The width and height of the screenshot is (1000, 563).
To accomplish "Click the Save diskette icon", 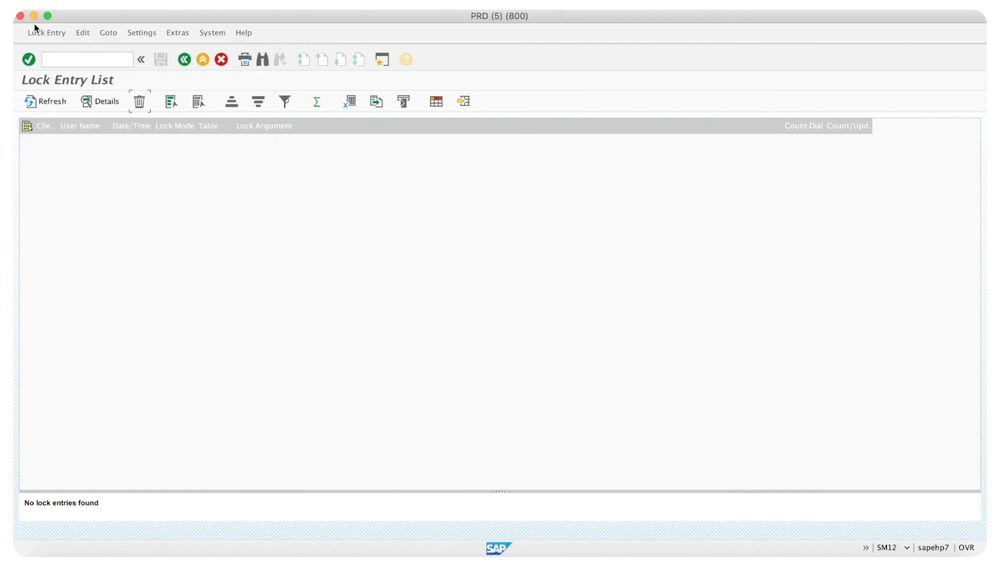I will coord(161,59).
